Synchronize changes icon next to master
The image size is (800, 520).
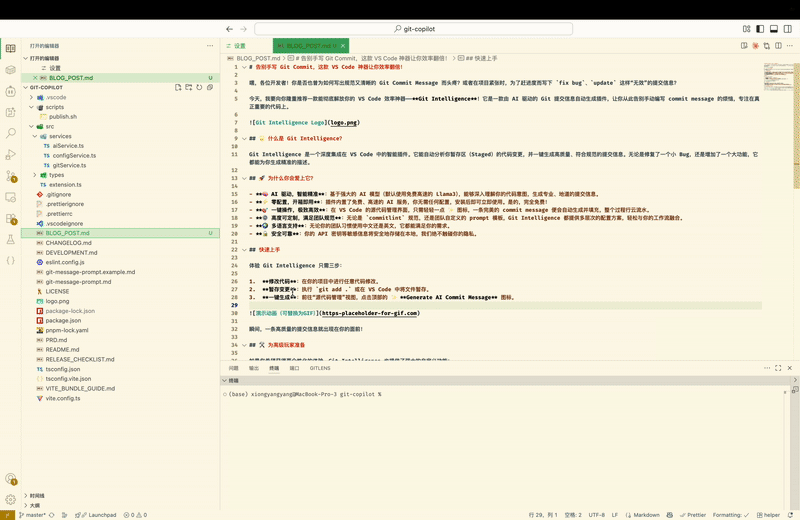tap(52, 515)
